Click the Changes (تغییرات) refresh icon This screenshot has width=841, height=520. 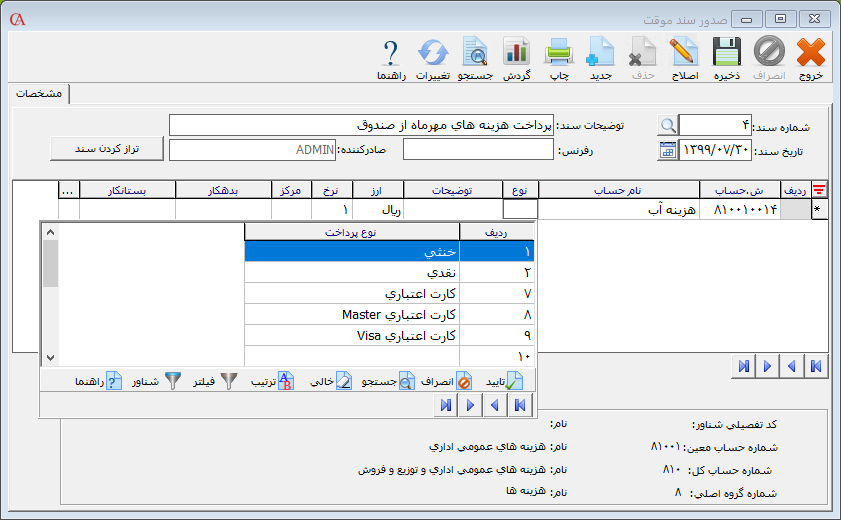(x=433, y=52)
